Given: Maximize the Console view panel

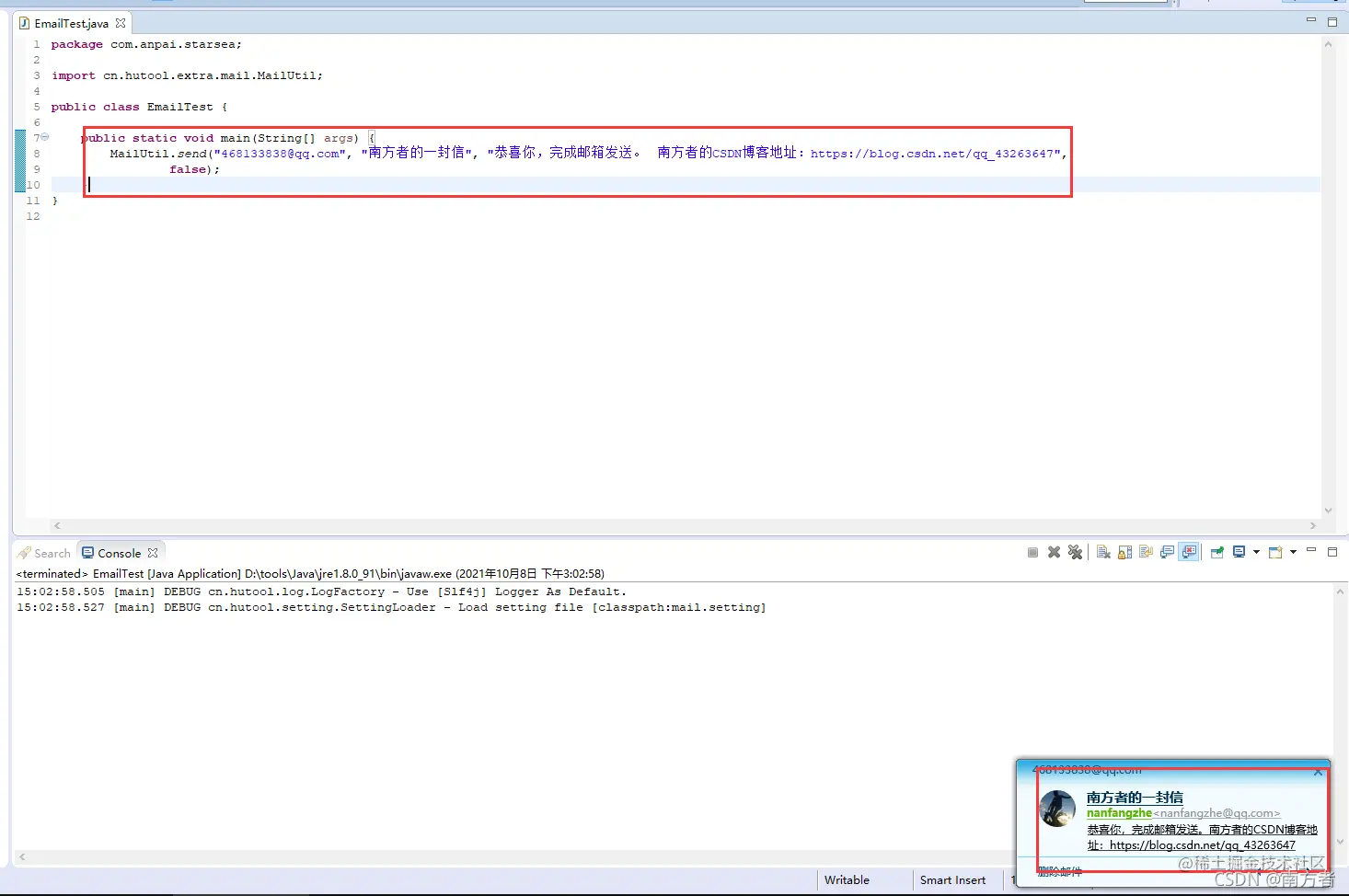Looking at the screenshot, I should (x=1332, y=552).
